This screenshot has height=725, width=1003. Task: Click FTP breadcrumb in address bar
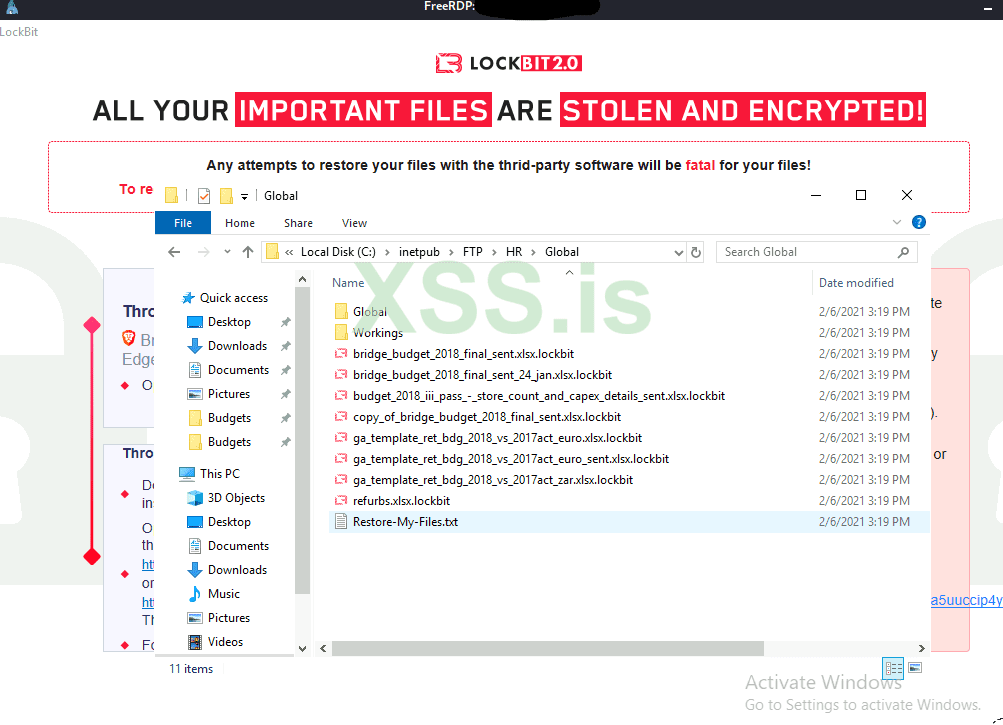click(473, 252)
